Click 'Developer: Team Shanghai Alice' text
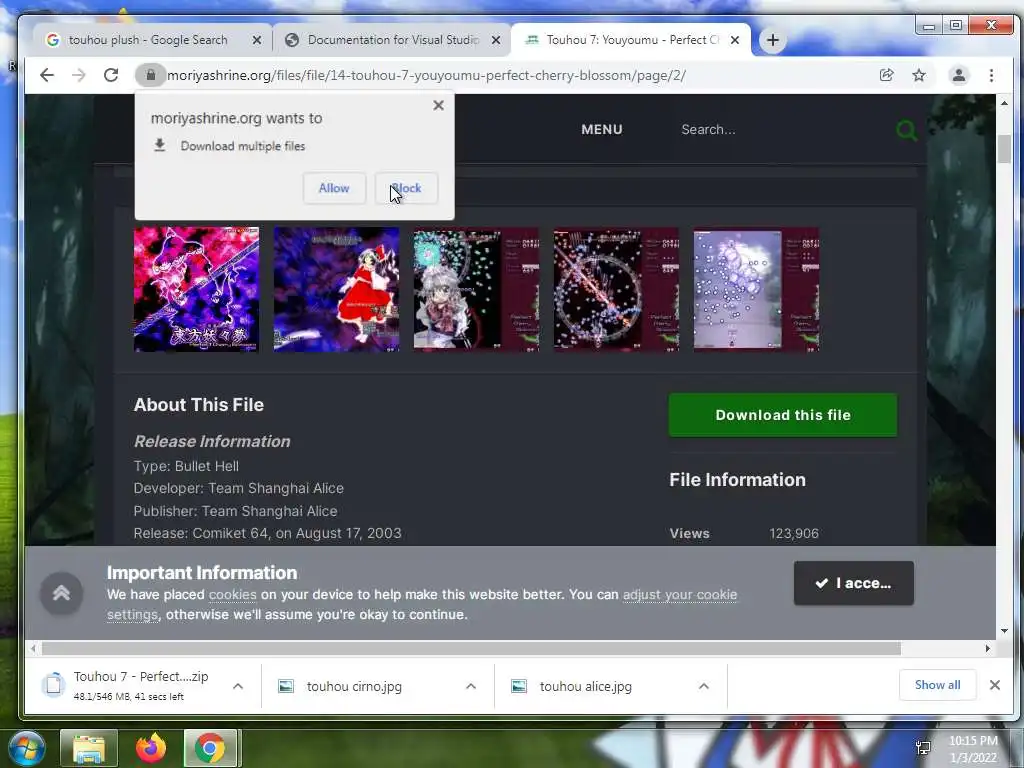1024x768 pixels. pyautogui.click(x=238, y=488)
